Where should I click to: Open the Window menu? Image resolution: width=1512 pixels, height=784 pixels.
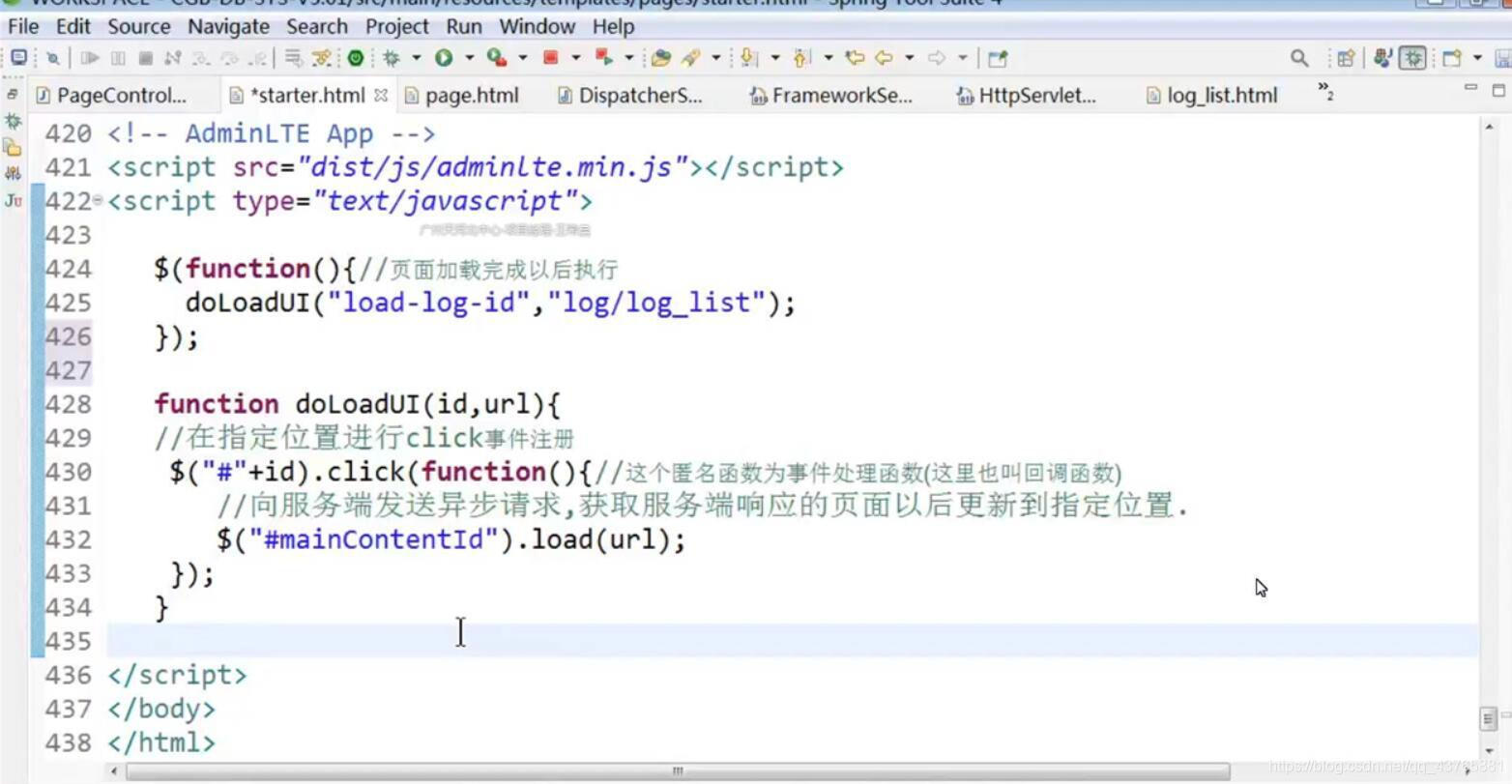pyautogui.click(x=537, y=26)
